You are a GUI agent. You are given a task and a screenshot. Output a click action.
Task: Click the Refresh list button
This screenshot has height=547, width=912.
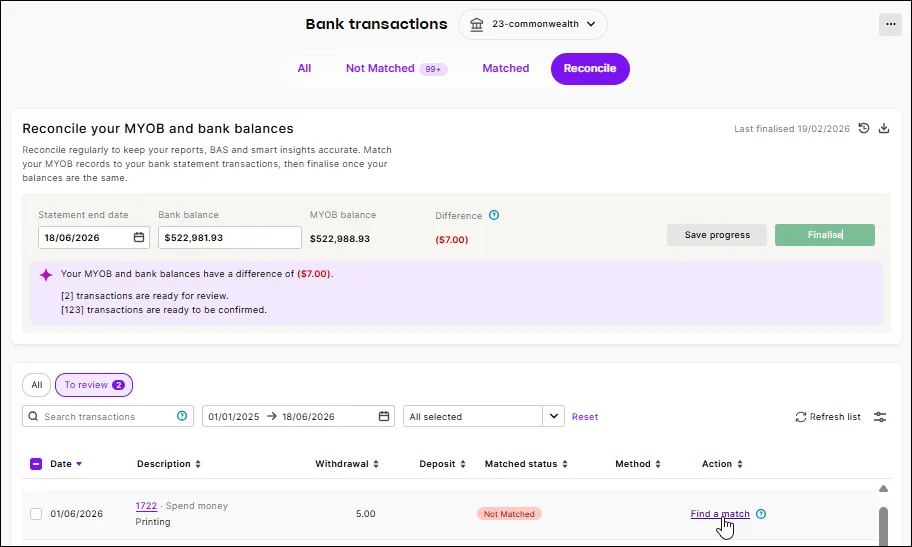coord(828,417)
